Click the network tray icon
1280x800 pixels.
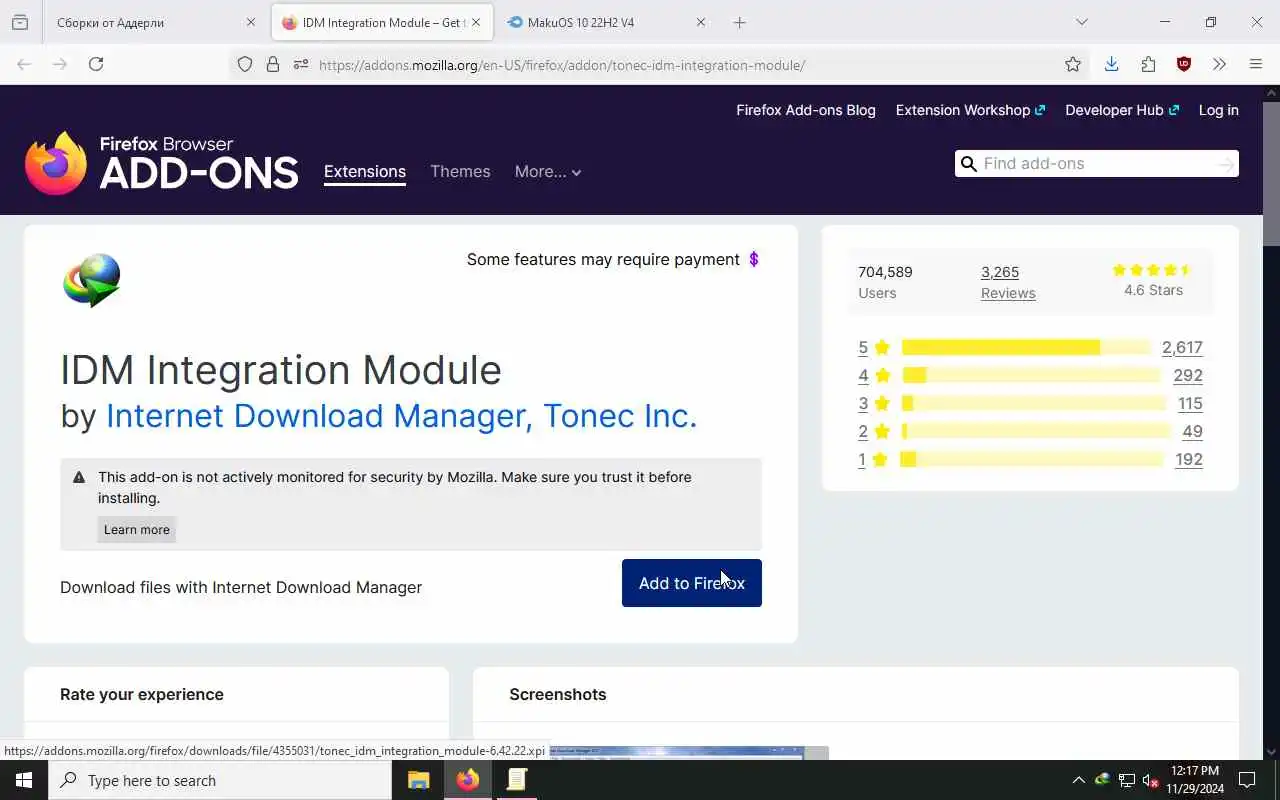pos(1127,780)
